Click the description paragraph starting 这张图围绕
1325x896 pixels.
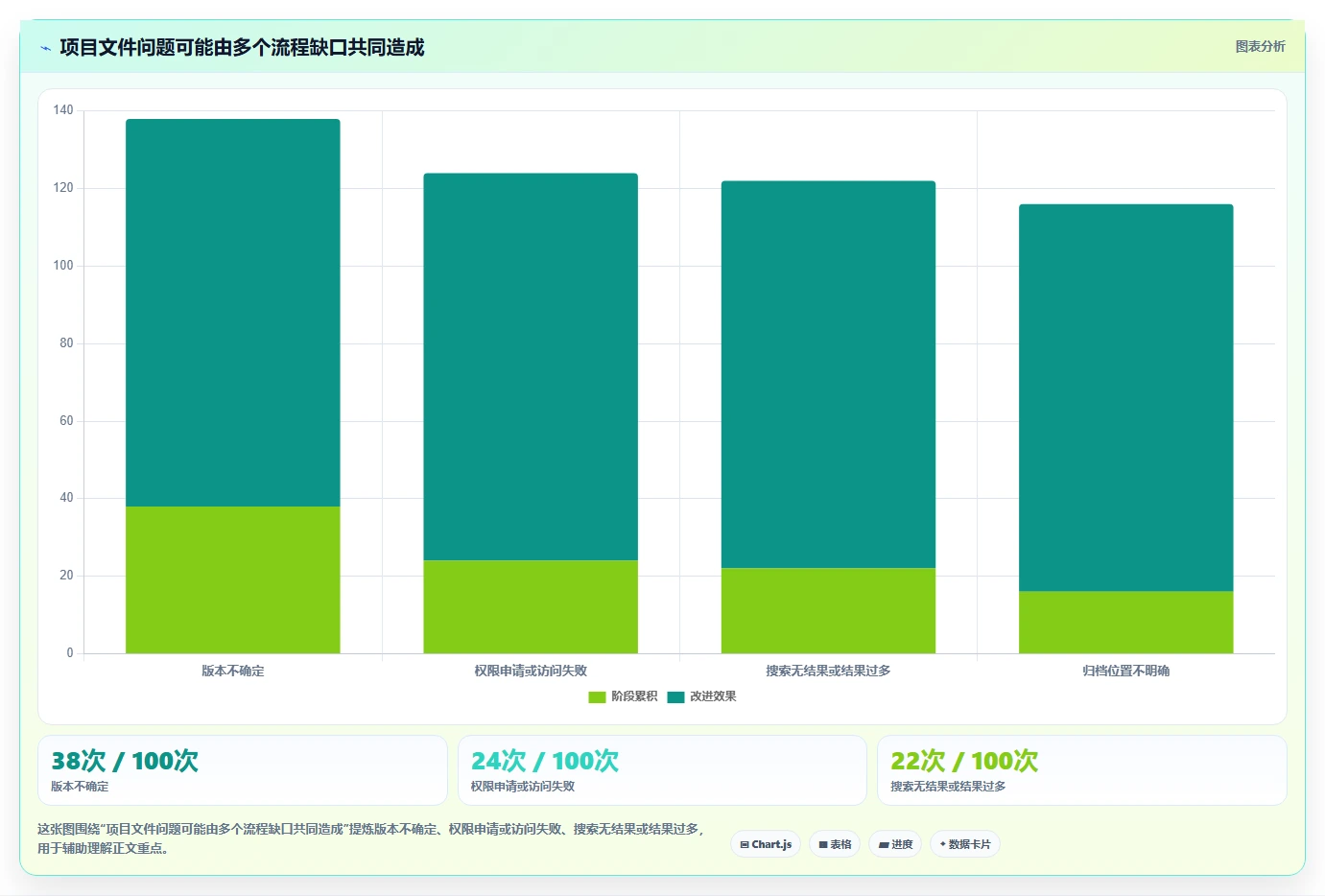point(371,838)
